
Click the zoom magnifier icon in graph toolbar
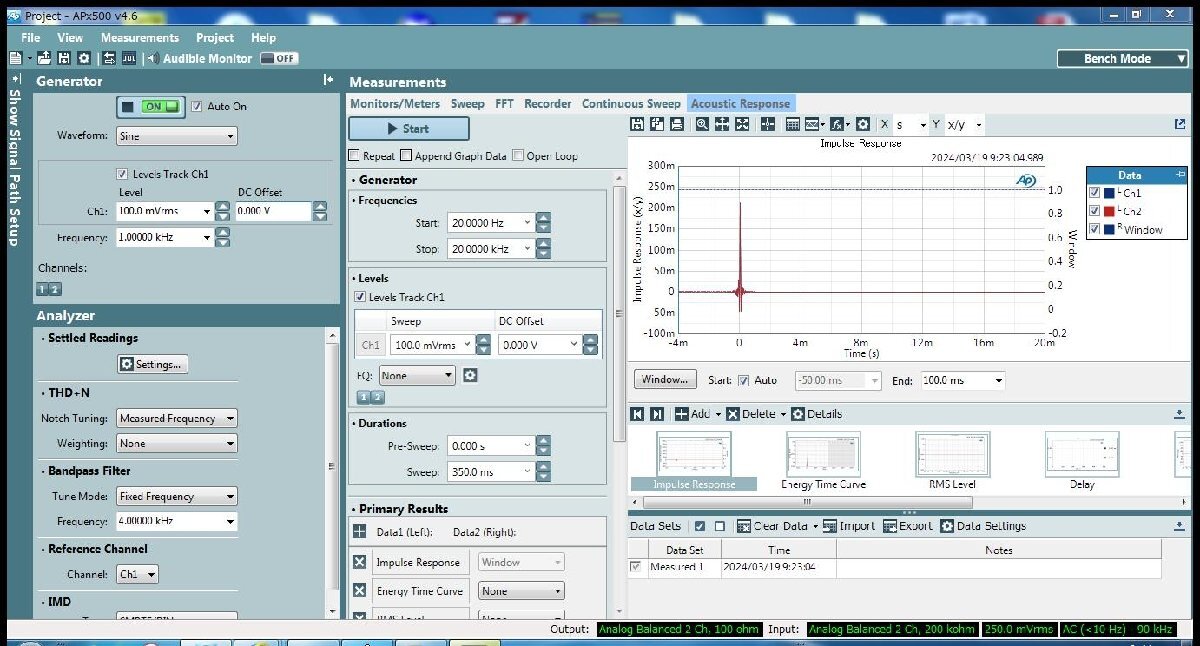(702, 124)
